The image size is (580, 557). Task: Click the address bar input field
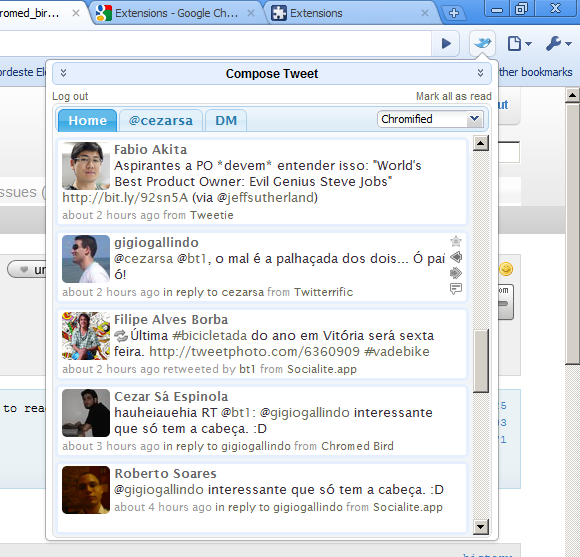215,44
